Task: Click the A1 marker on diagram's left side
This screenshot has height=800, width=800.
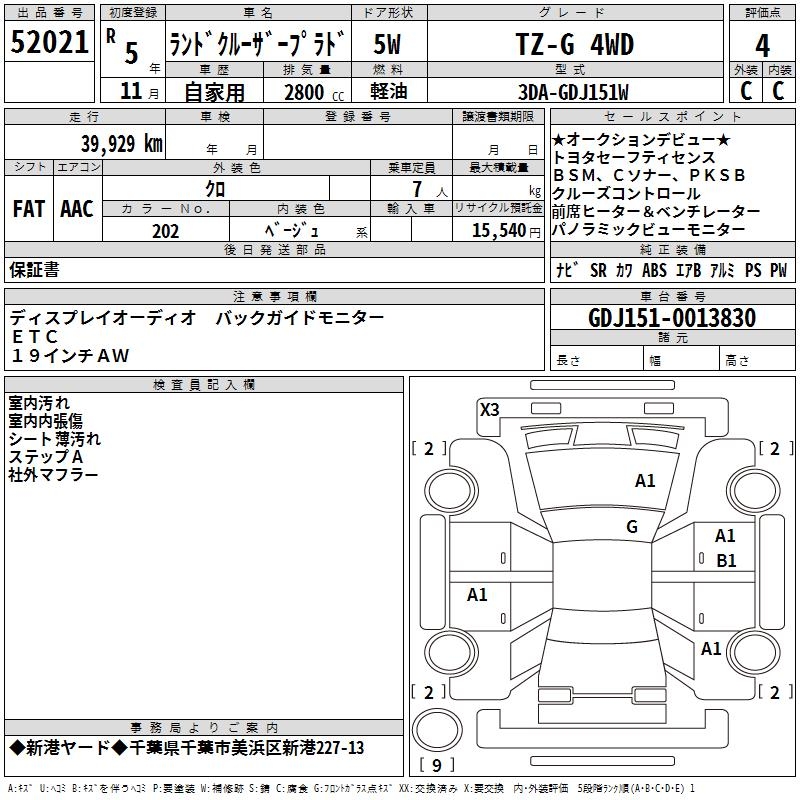Action: pyautogui.click(x=477, y=595)
